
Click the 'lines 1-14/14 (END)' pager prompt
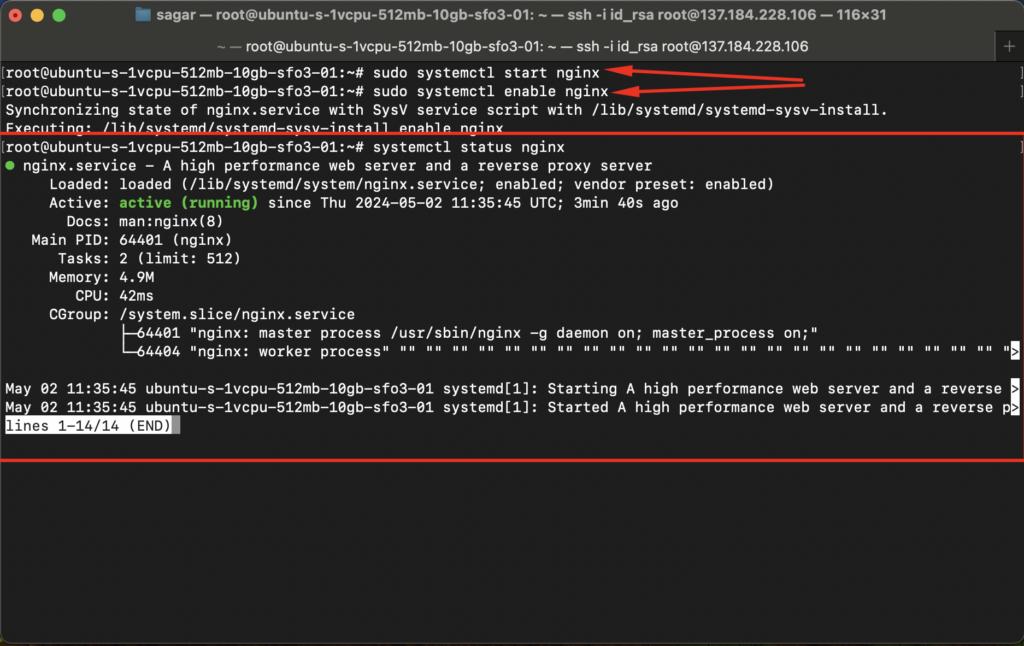(x=89, y=426)
